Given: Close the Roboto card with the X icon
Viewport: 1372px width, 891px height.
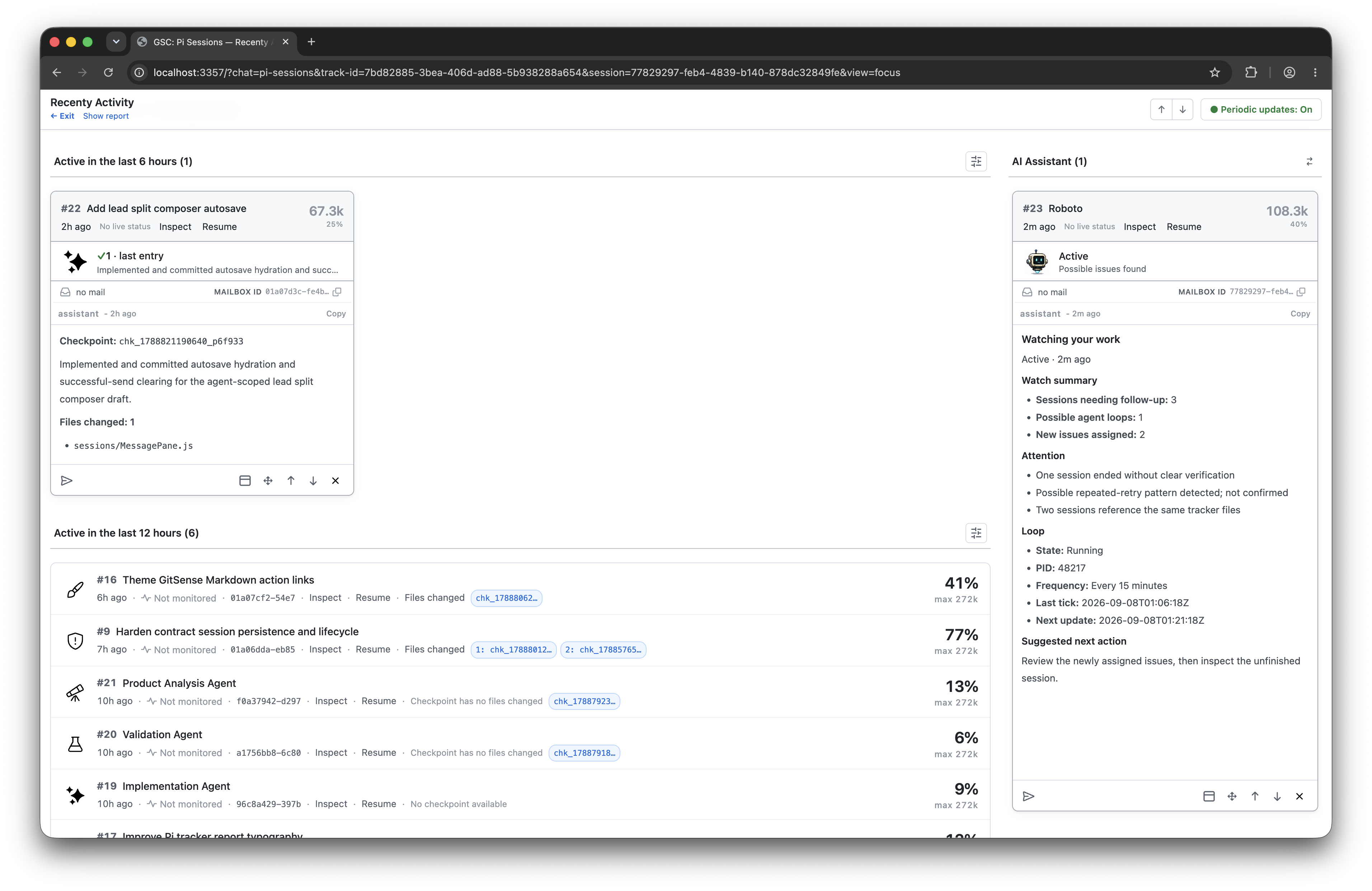Looking at the screenshot, I should pos(1300,796).
